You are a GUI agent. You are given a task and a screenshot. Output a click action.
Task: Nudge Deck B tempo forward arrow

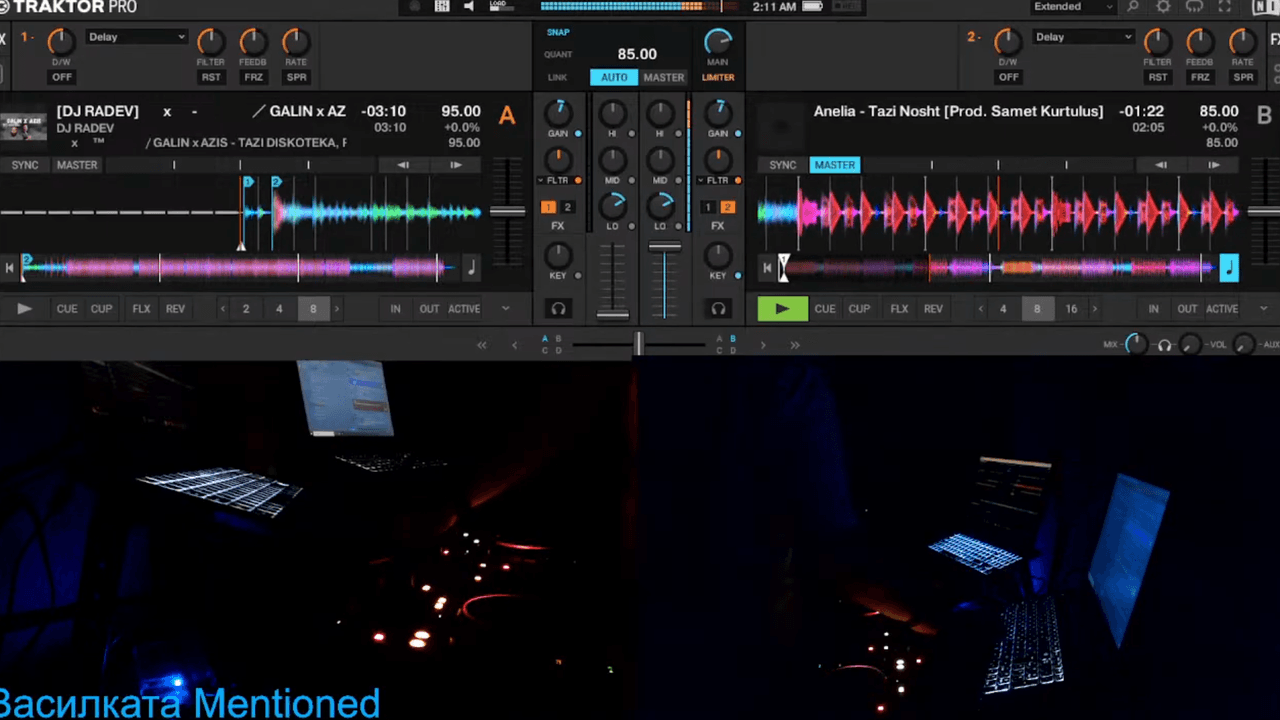point(1213,165)
